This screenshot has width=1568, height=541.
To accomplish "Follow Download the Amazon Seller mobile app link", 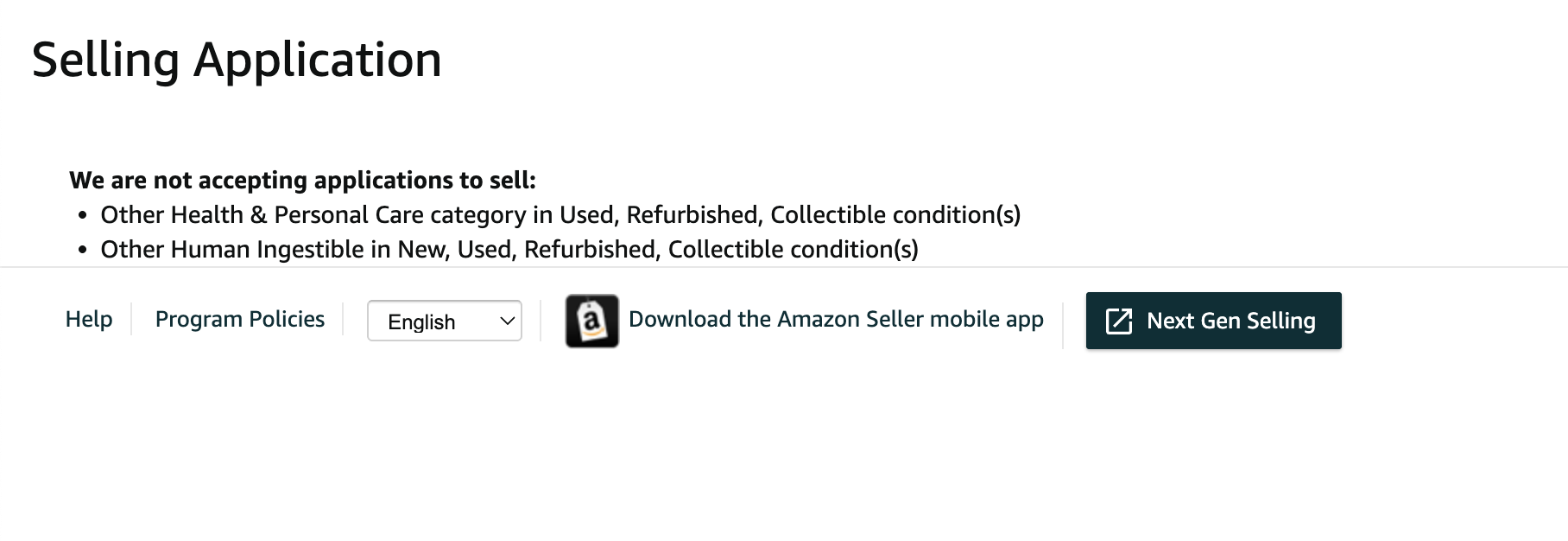I will (x=836, y=319).
